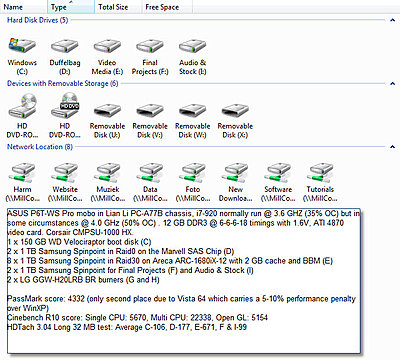
Task: Open the Harm network location
Action: (22, 182)
